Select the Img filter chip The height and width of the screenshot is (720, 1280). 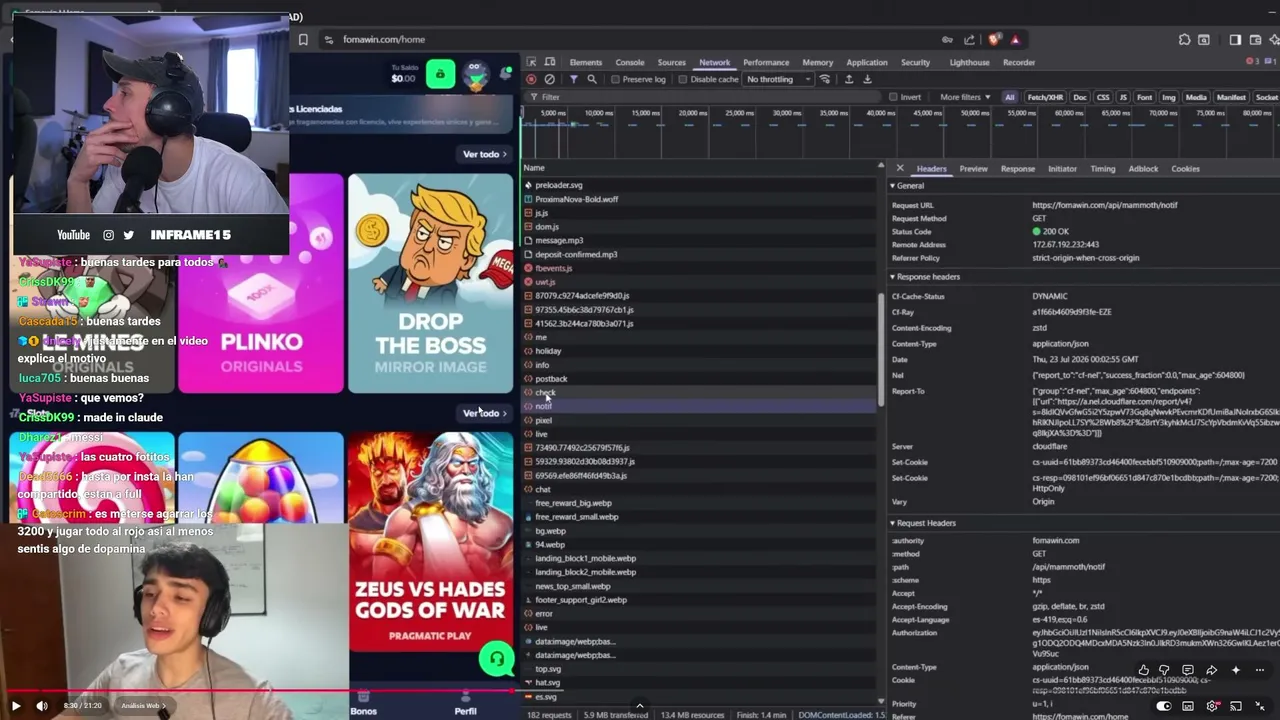pos(1168,97)
